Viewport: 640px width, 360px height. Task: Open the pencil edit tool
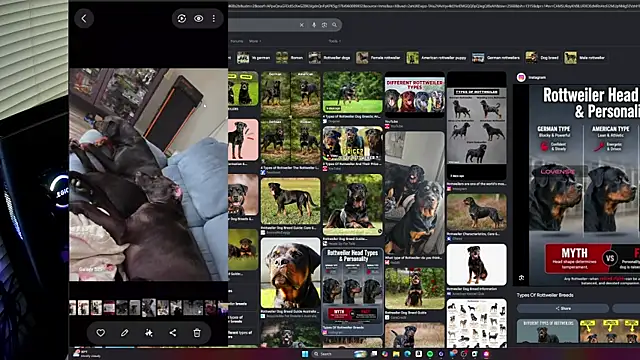(124, 333)
